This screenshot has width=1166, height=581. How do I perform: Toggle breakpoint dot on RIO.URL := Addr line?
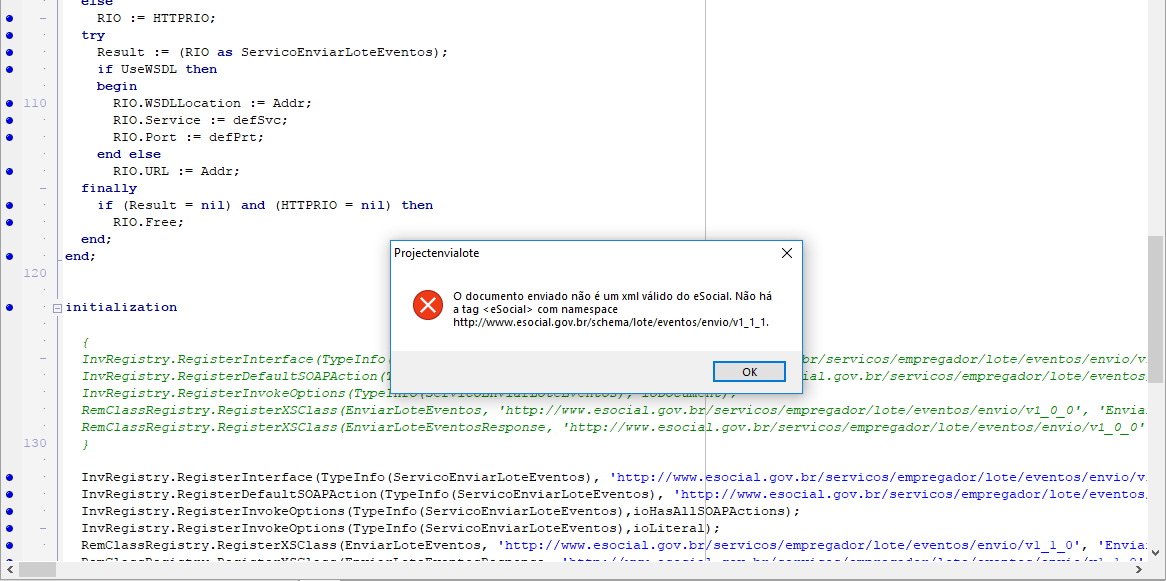coord(9,171)
